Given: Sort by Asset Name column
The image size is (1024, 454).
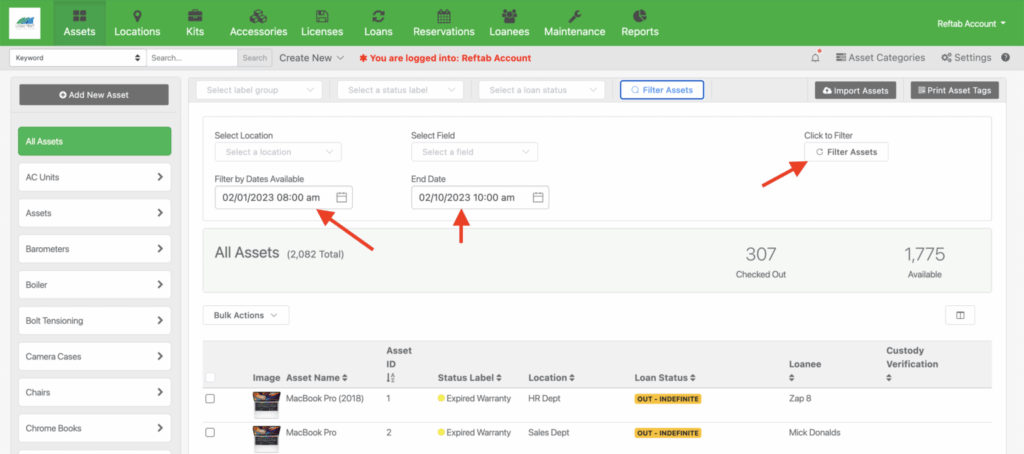Looking at the screenshot, I should (317, 378).
